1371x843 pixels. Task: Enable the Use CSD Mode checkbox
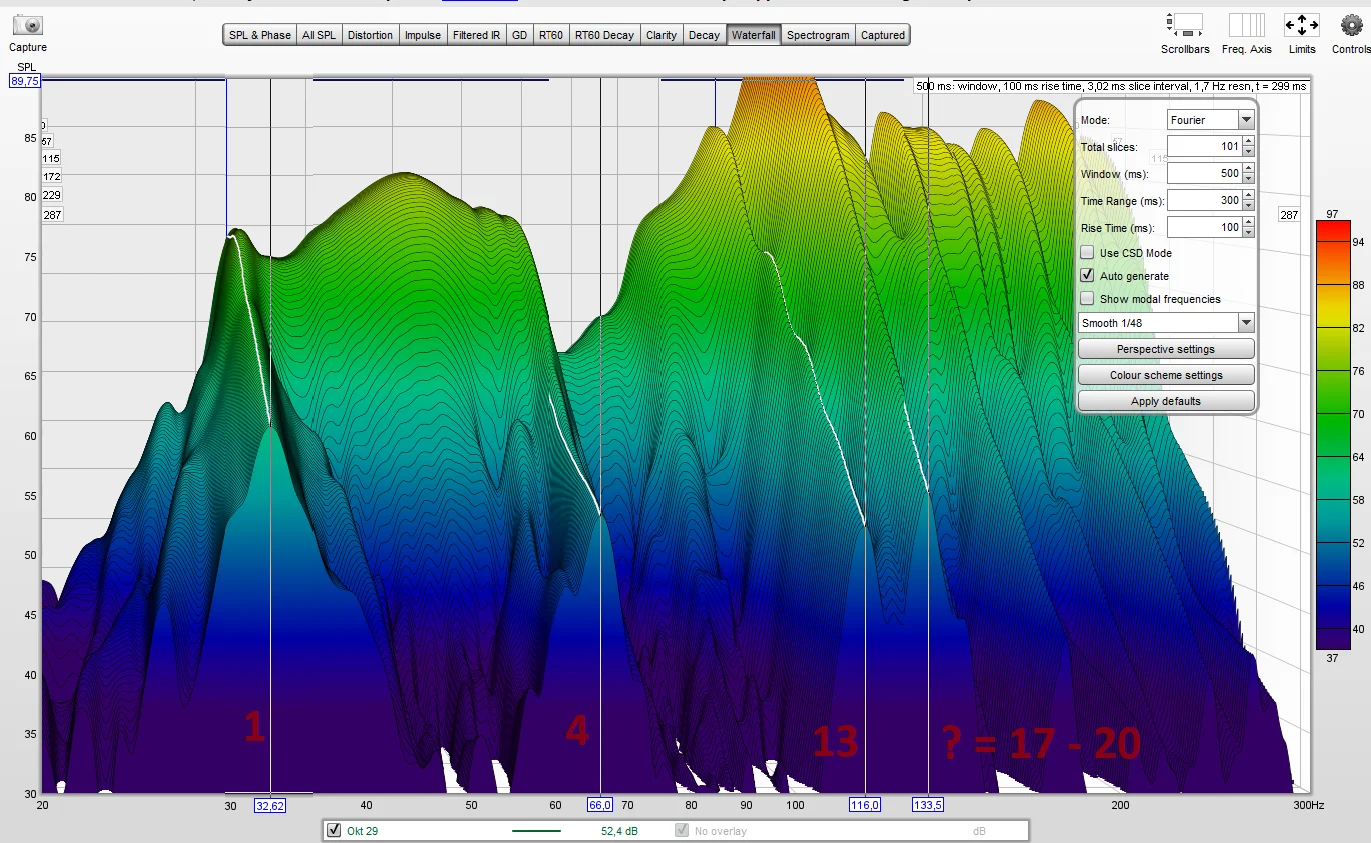tap(1087, 253)
